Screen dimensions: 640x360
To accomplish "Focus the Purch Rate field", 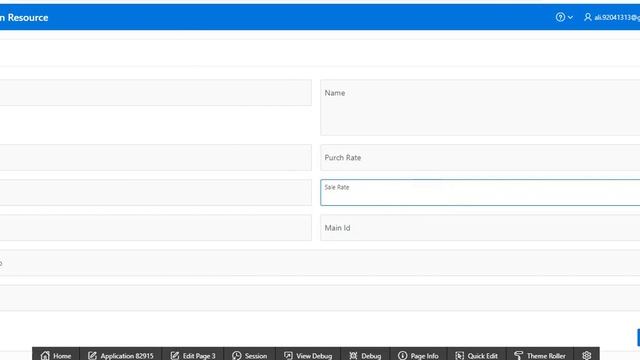I will click(x=480, y=158).
